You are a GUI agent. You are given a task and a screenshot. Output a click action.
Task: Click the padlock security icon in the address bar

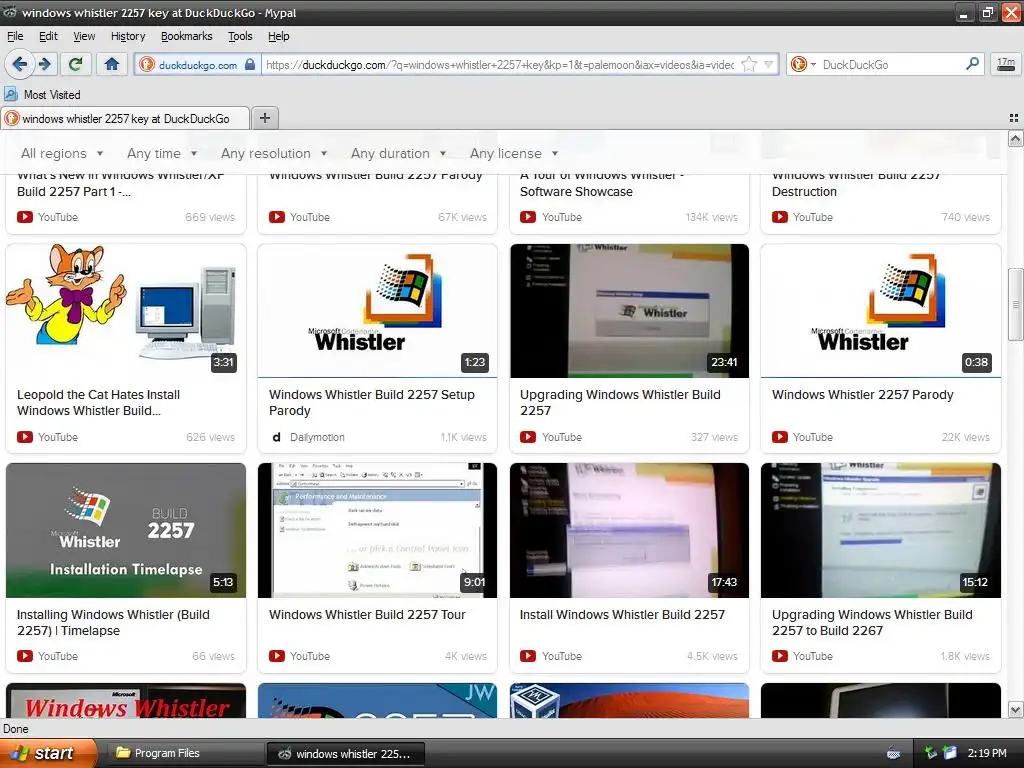pos(249,65)
